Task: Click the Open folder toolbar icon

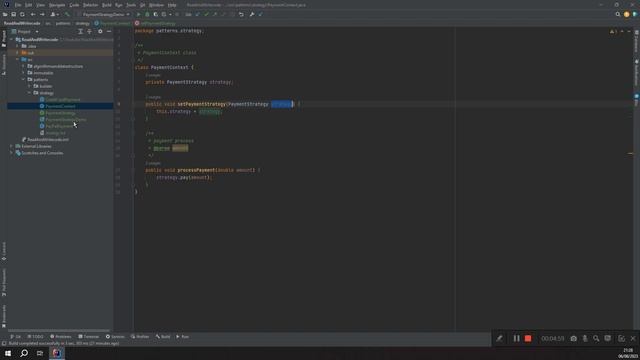Action: (x=5, y=14)
